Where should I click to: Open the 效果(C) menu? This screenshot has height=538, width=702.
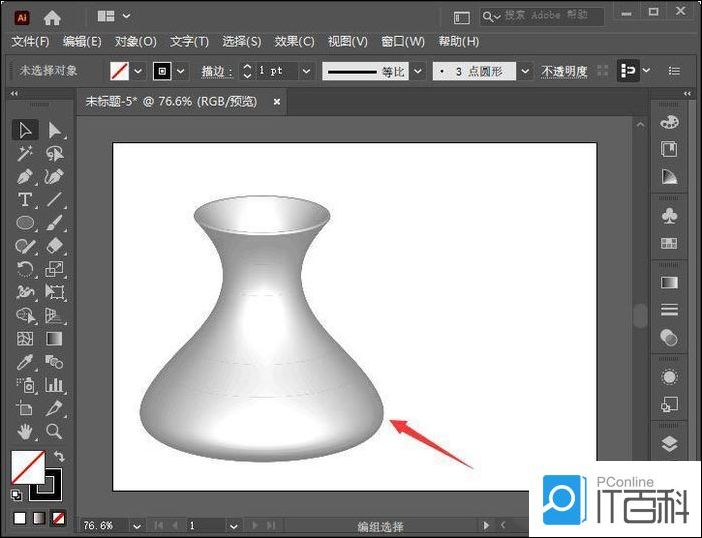pyautogui.click(x=294, y=41)
